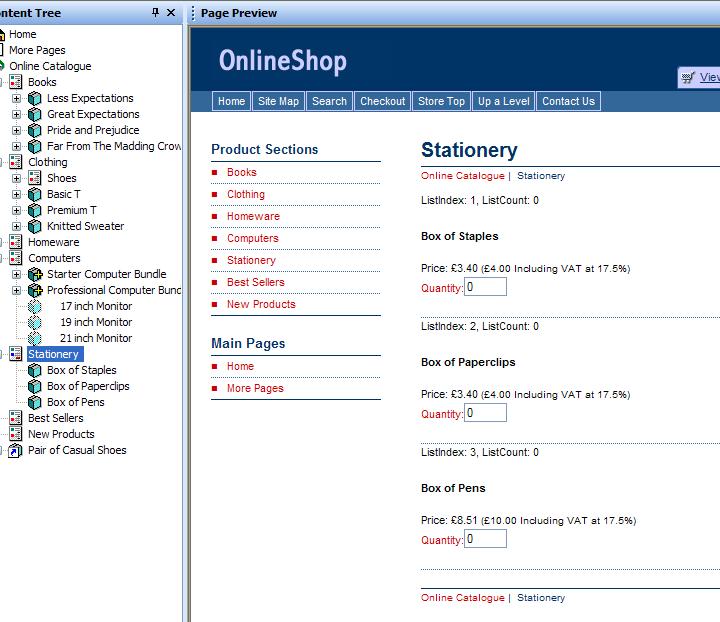The image size is (720, 622).
Task: Click the Starter Computer Bundle icon
Action: 35,274
